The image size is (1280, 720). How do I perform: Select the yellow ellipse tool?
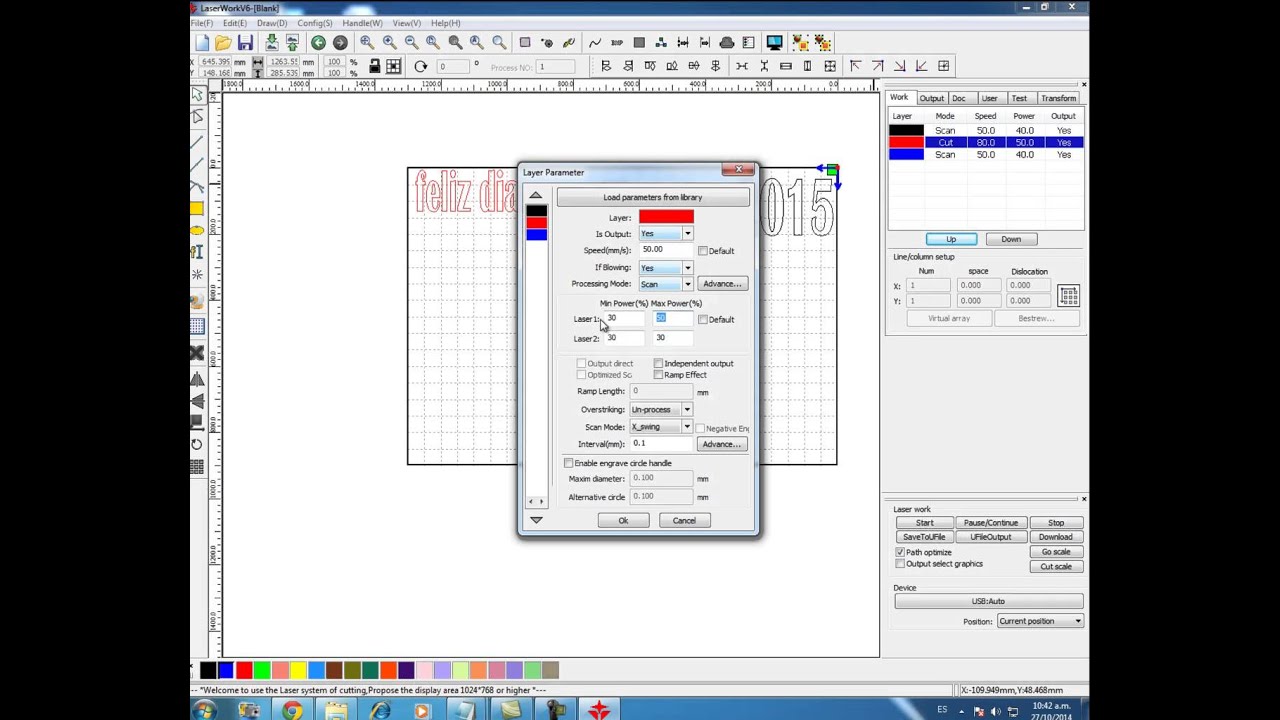click(x=197, y=230)
